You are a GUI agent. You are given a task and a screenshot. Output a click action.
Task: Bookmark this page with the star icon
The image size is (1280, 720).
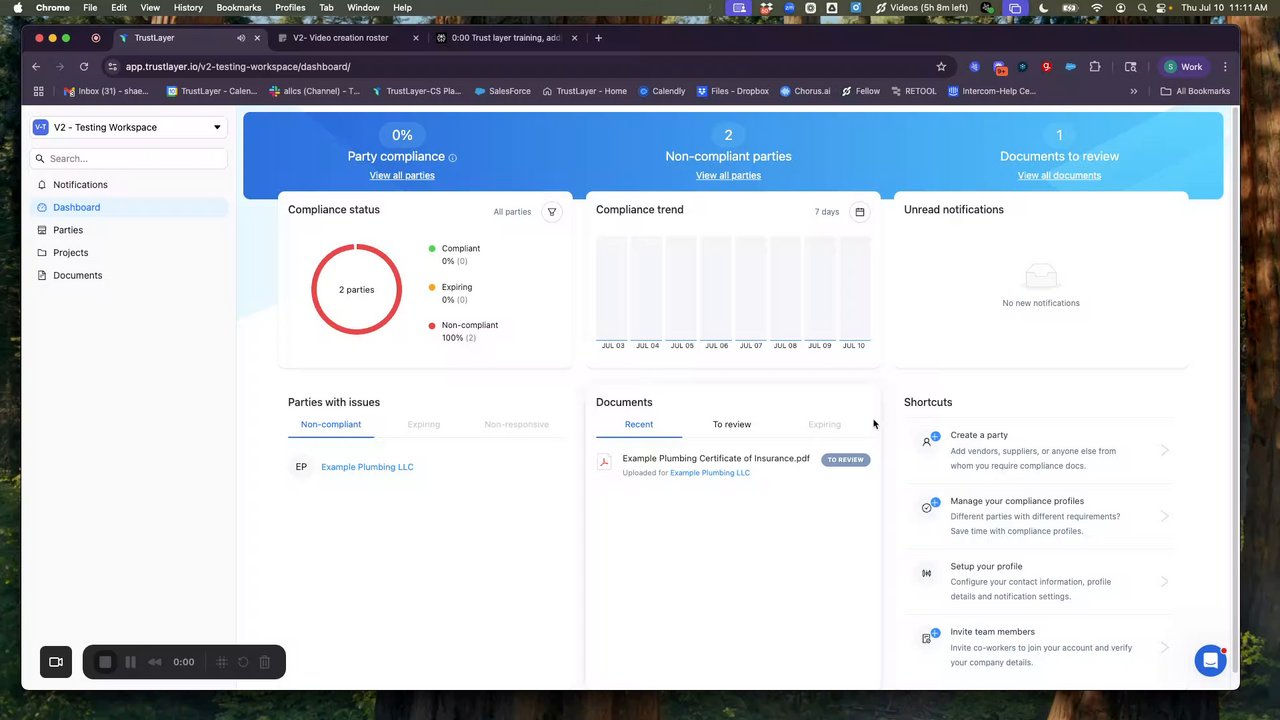(x=941, y=67)
